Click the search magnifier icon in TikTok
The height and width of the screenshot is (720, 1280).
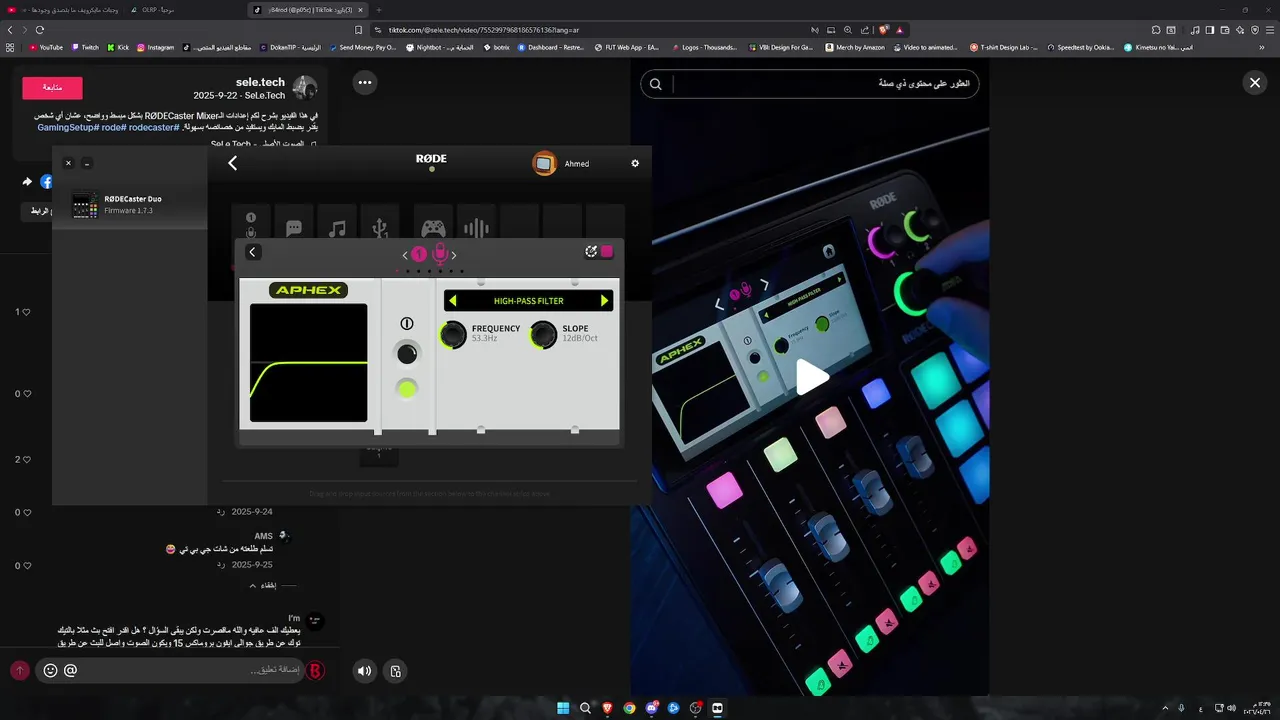656,84
